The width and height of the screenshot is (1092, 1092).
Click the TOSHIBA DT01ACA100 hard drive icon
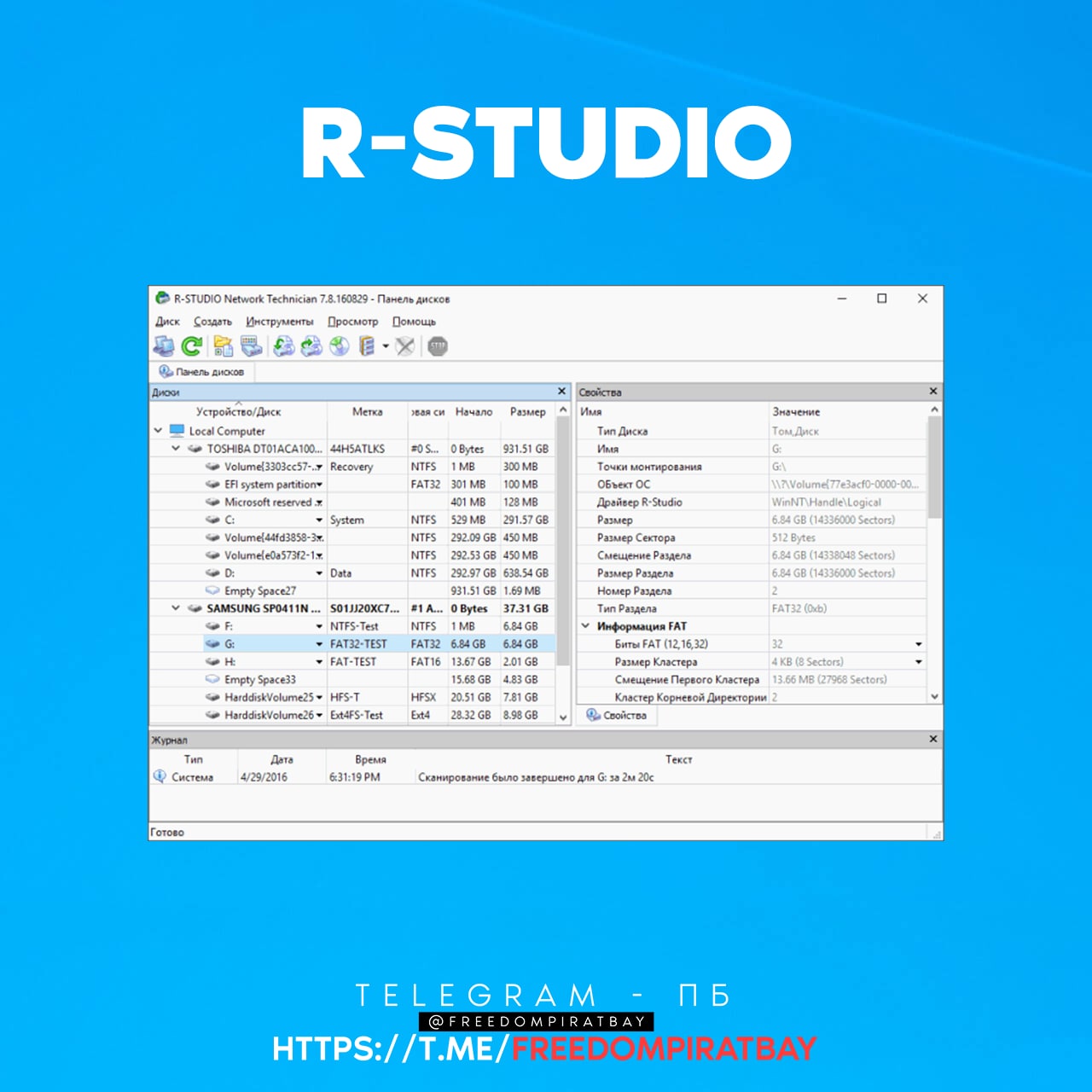[195, 449]
